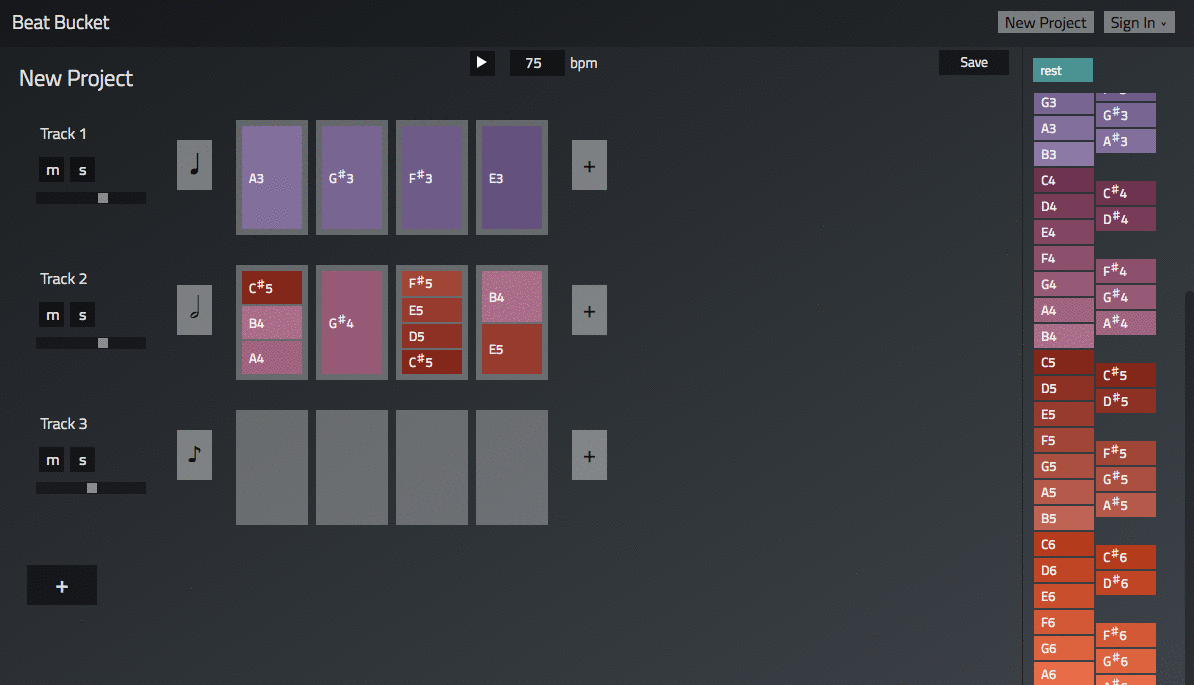This screenshot has height=685, width=1194.
Task: Click the B4 note in Track 2 fourth beat
Action: coord(512,297)
